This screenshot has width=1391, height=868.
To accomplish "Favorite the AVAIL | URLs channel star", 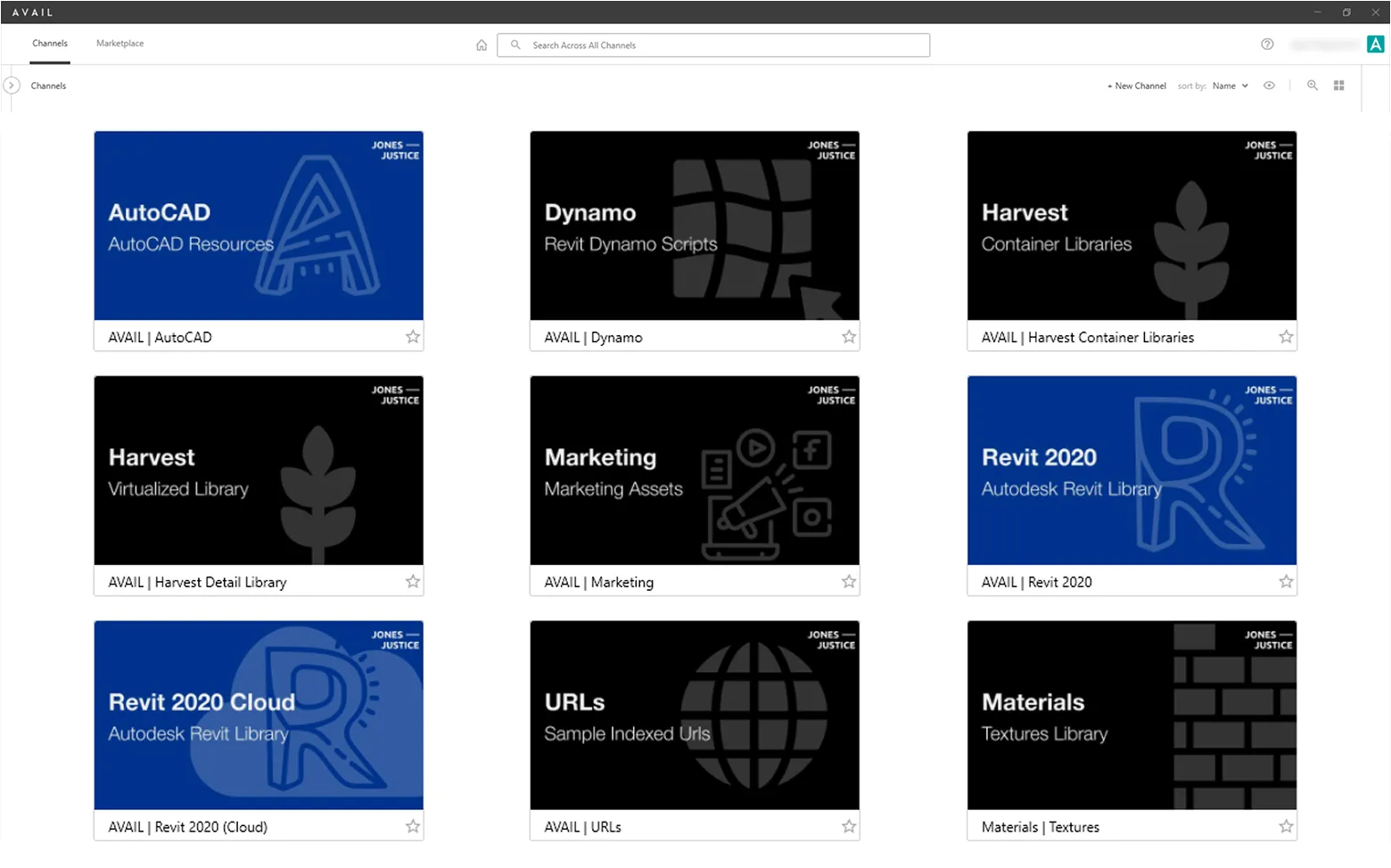I will pyautogui.click(x=849, y=827).
